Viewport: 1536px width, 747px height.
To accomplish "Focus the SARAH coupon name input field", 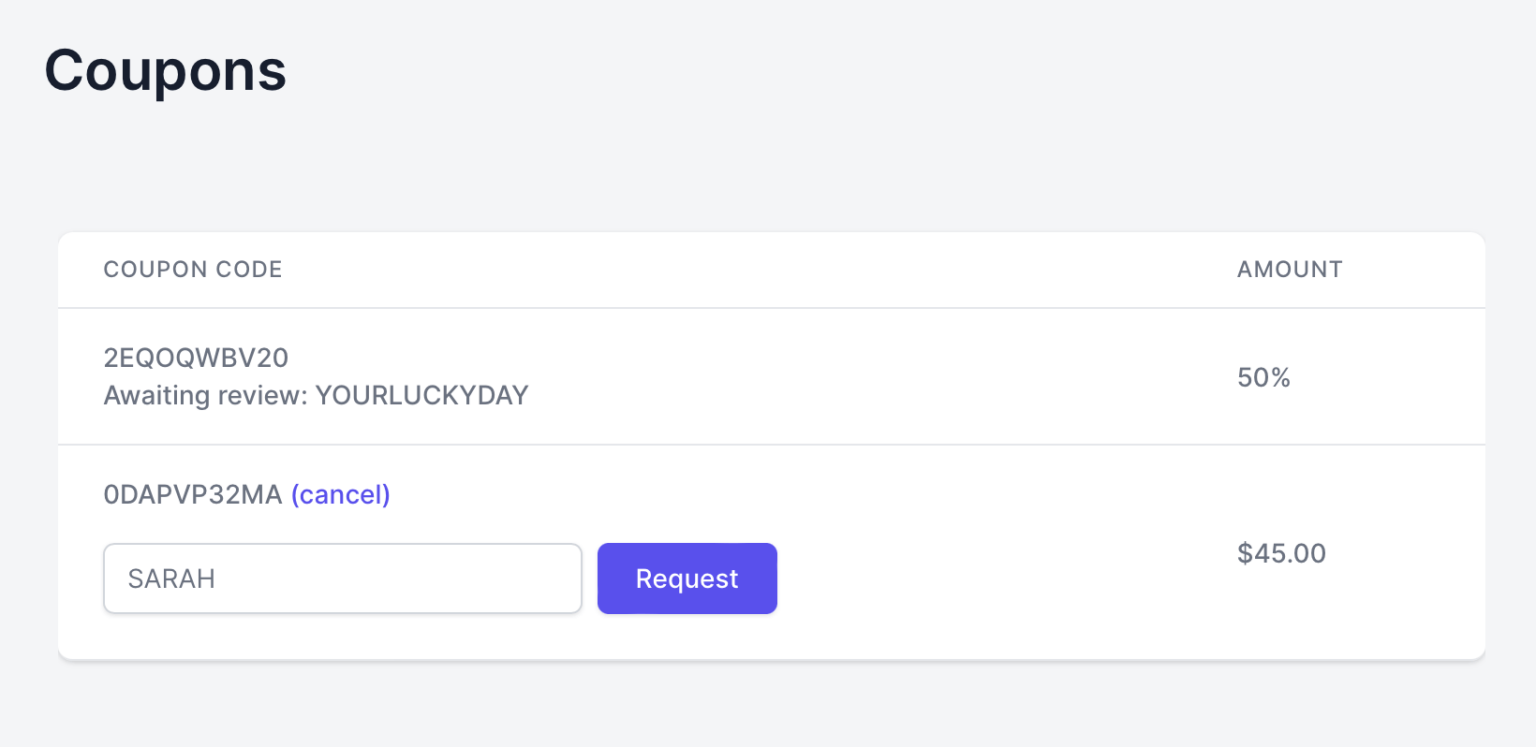I will tap(342, 578).
